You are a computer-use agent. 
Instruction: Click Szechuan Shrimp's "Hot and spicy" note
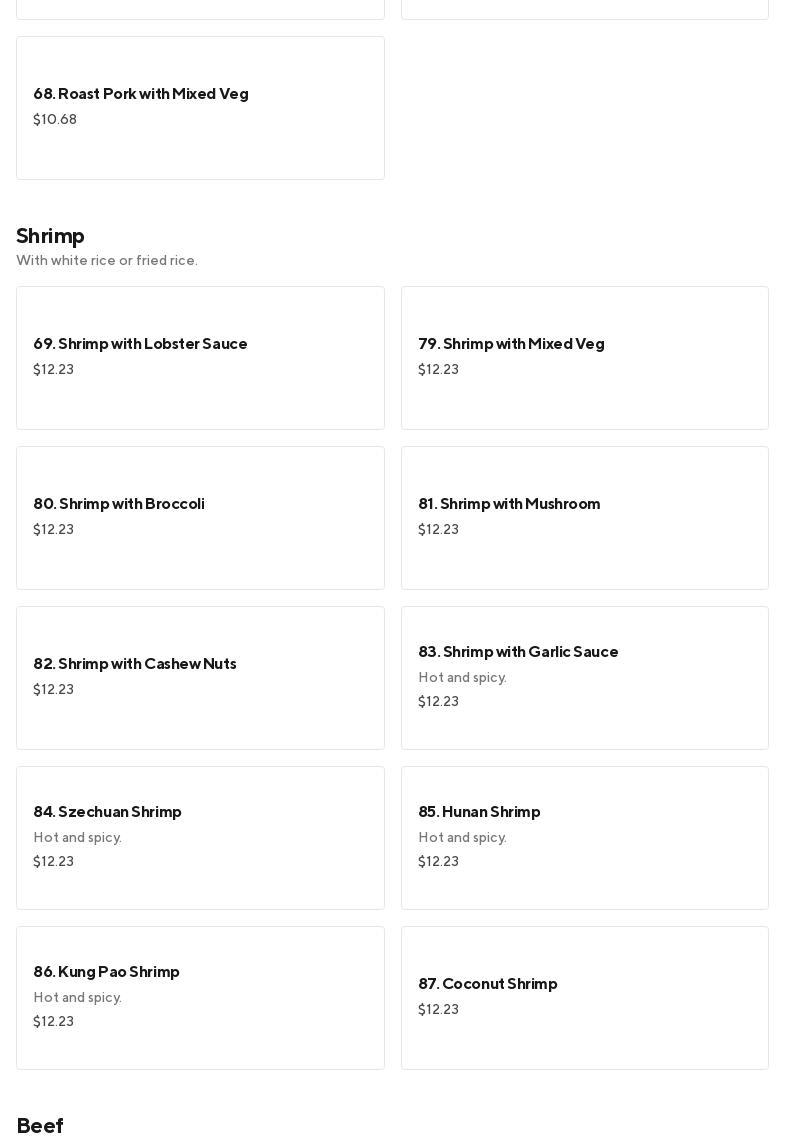(x=77, y=838)
